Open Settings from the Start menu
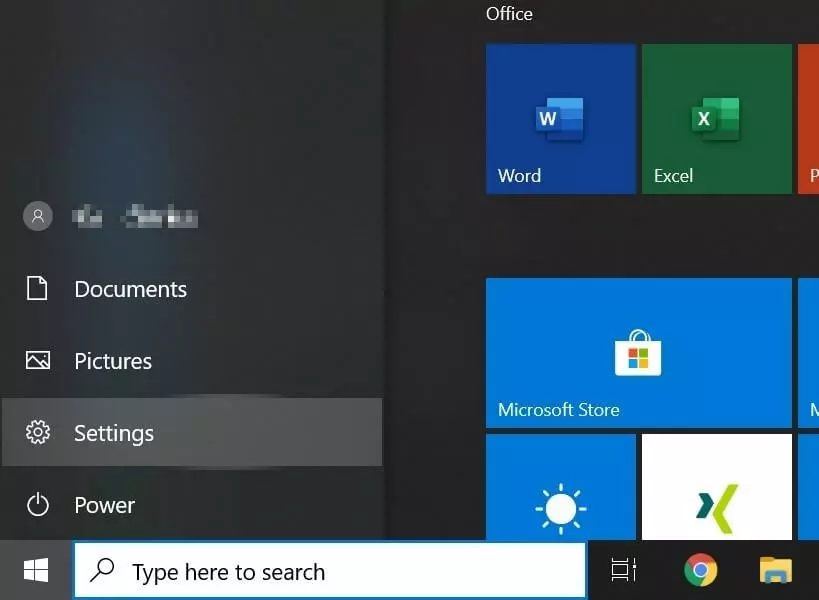Image resolution: width=819 pixels, height=600 pixels. pos(114,434)
